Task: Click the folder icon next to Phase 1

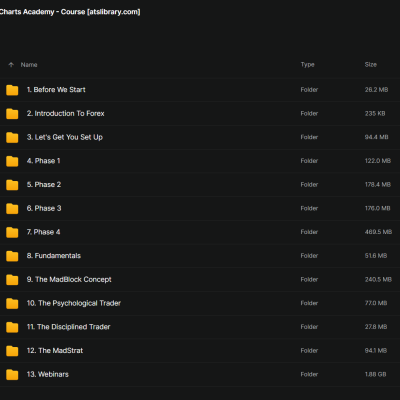Action: coord(12,161)
